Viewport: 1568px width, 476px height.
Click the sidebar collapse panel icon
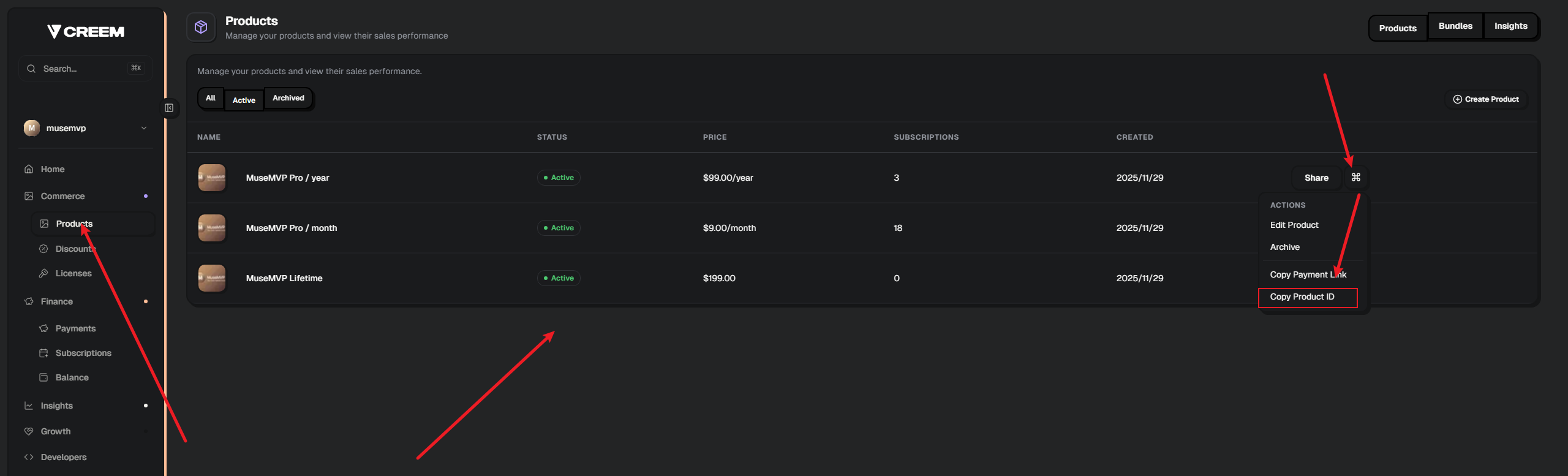point(169,108)
